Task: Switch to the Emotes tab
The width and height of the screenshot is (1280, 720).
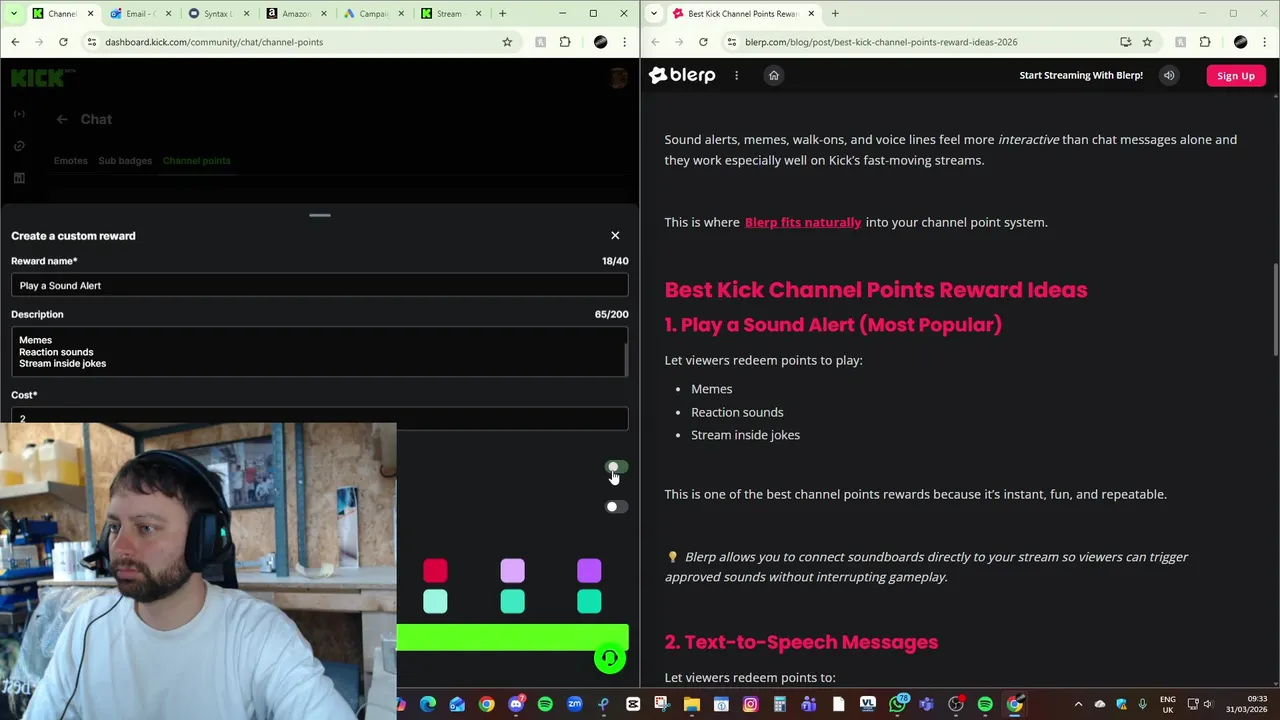Action: tap(71, 161)
